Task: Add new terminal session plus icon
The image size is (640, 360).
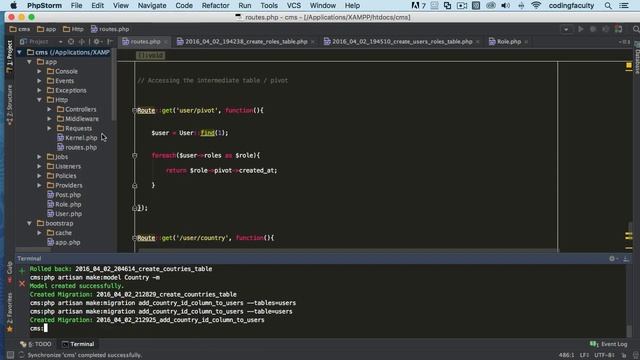Action: click(x=22, y=270)
